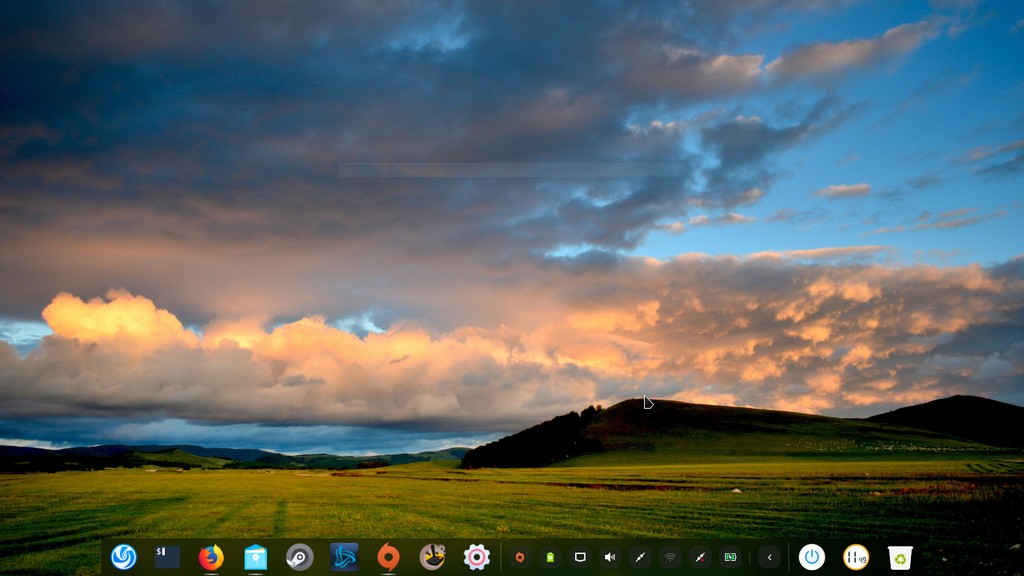Open the blue box app with keyhole
Screen dimensions: 1024x576
pos(255,557)
